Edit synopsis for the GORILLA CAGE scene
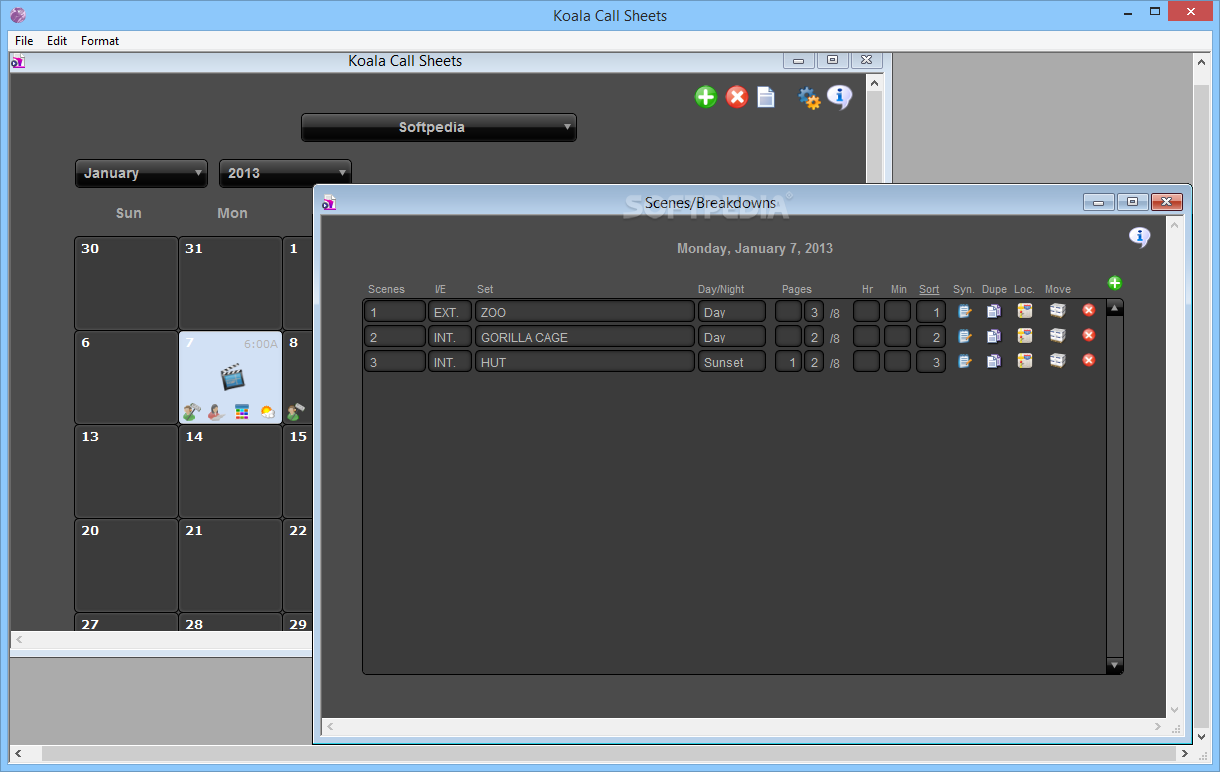This screenshot has width=1220, height=772. [964, 336]
